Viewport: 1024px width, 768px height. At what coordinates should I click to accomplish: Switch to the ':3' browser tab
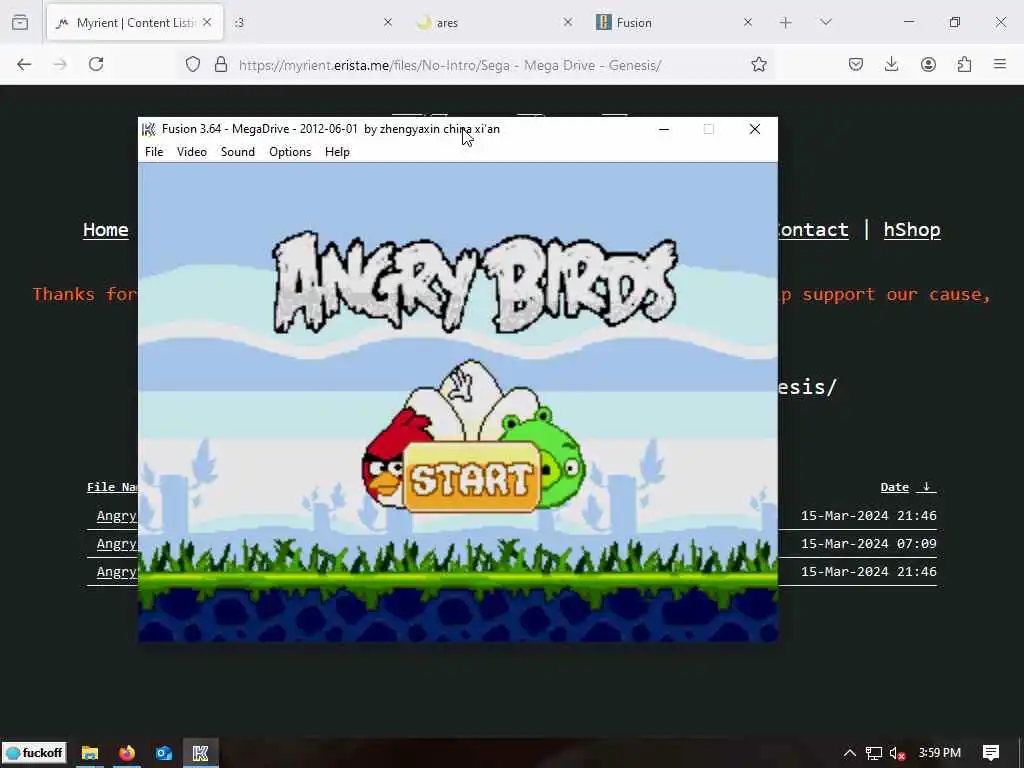(313, 23)
